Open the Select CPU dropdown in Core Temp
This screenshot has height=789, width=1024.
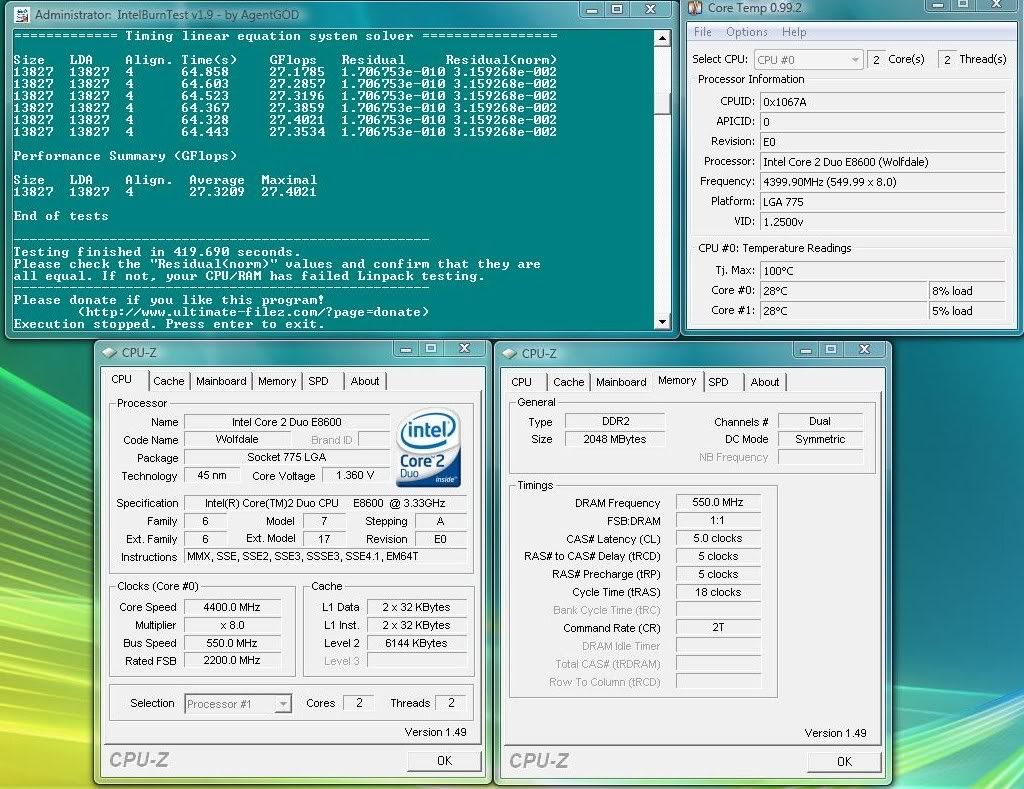[808, 60]
